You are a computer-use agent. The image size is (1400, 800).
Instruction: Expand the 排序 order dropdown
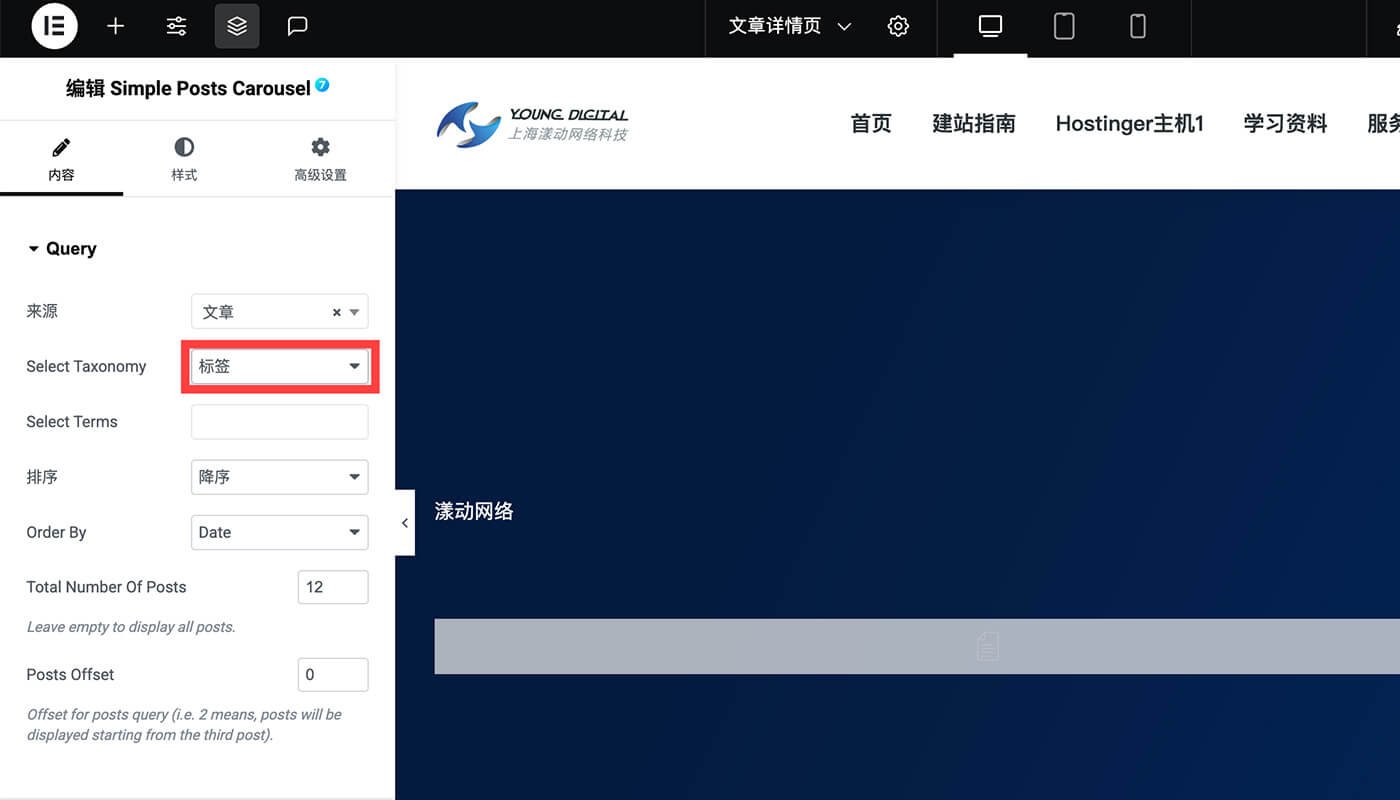[x=279, y=477]
